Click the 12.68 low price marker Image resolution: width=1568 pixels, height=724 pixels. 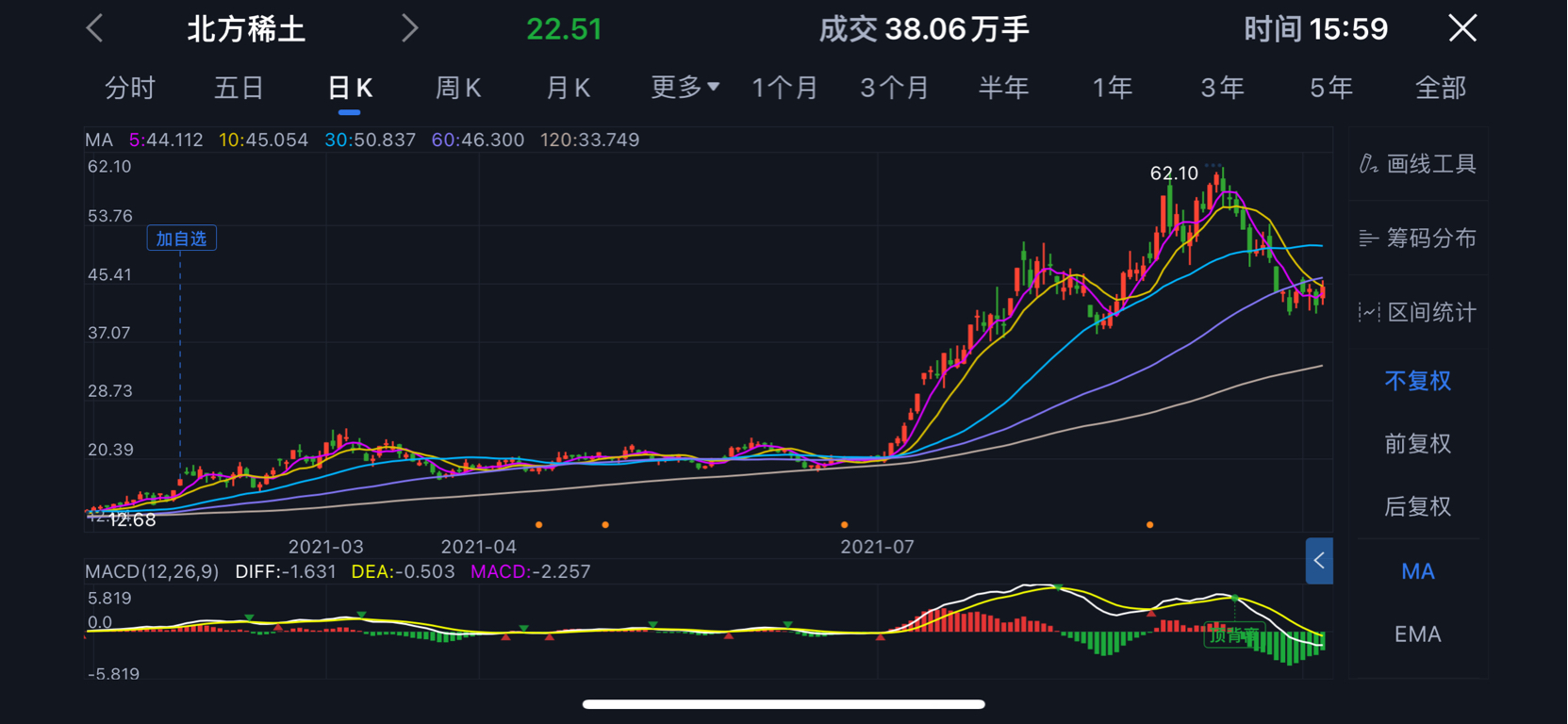point(132,520)
